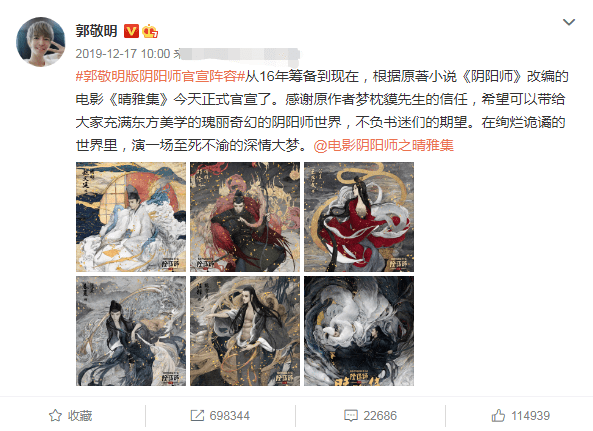The width and height of the screenshot is (593, 431).
Task: Open the @电影阴阳师之晴雅集 mention link
Action: (383, 145)
